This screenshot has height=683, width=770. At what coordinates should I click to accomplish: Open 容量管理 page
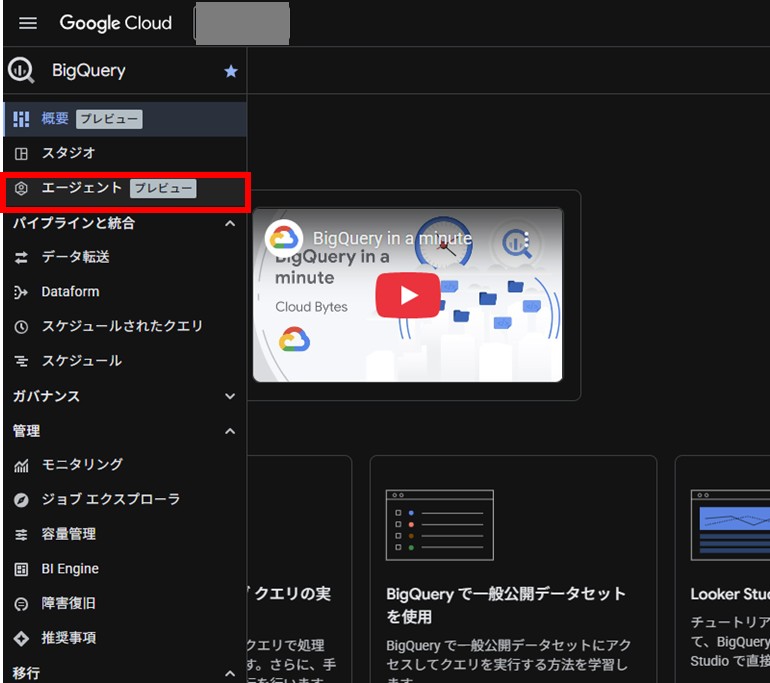coord(125,534)
